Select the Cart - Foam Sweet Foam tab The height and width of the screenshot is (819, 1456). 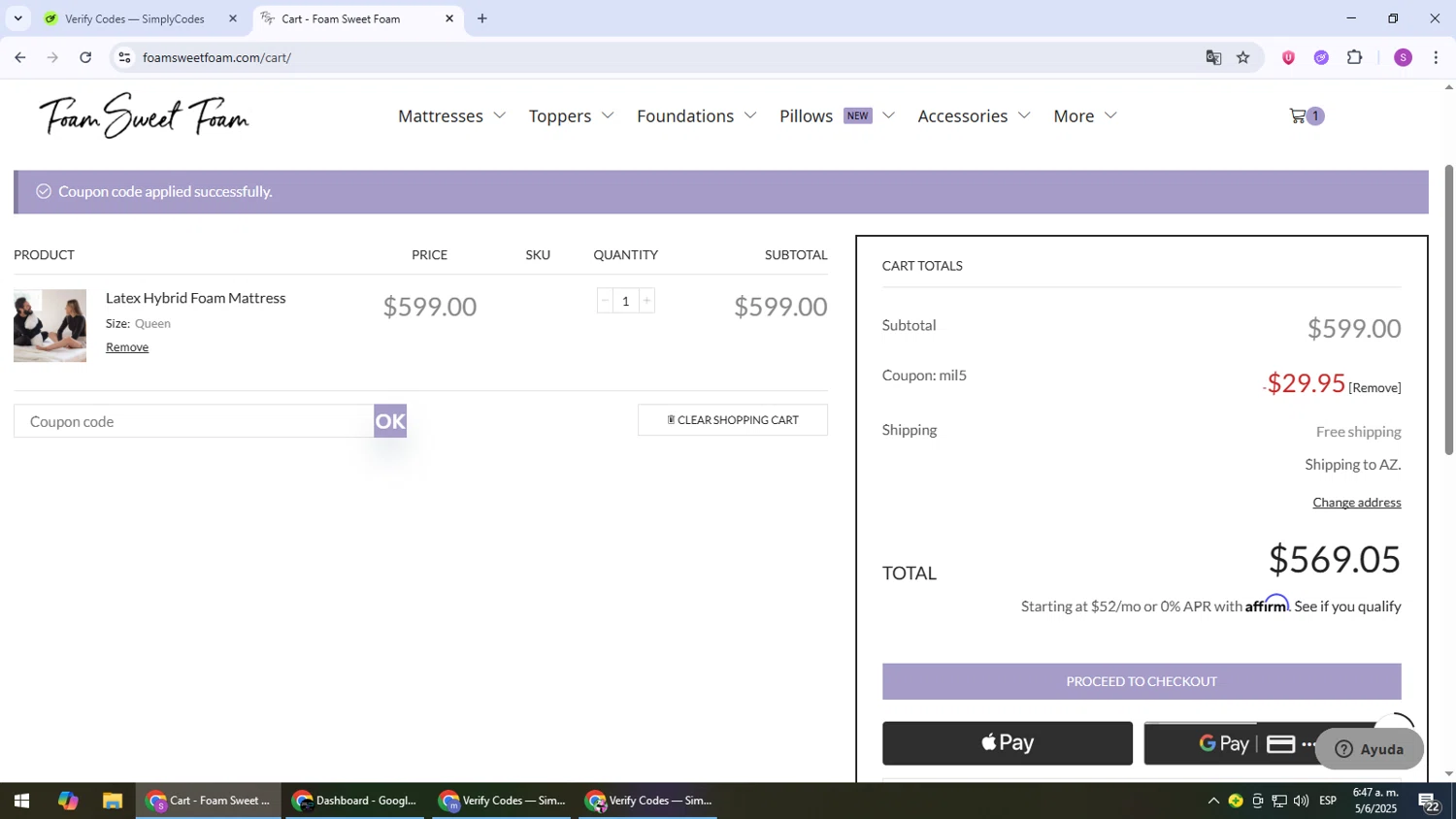click(x=340, y=18)
